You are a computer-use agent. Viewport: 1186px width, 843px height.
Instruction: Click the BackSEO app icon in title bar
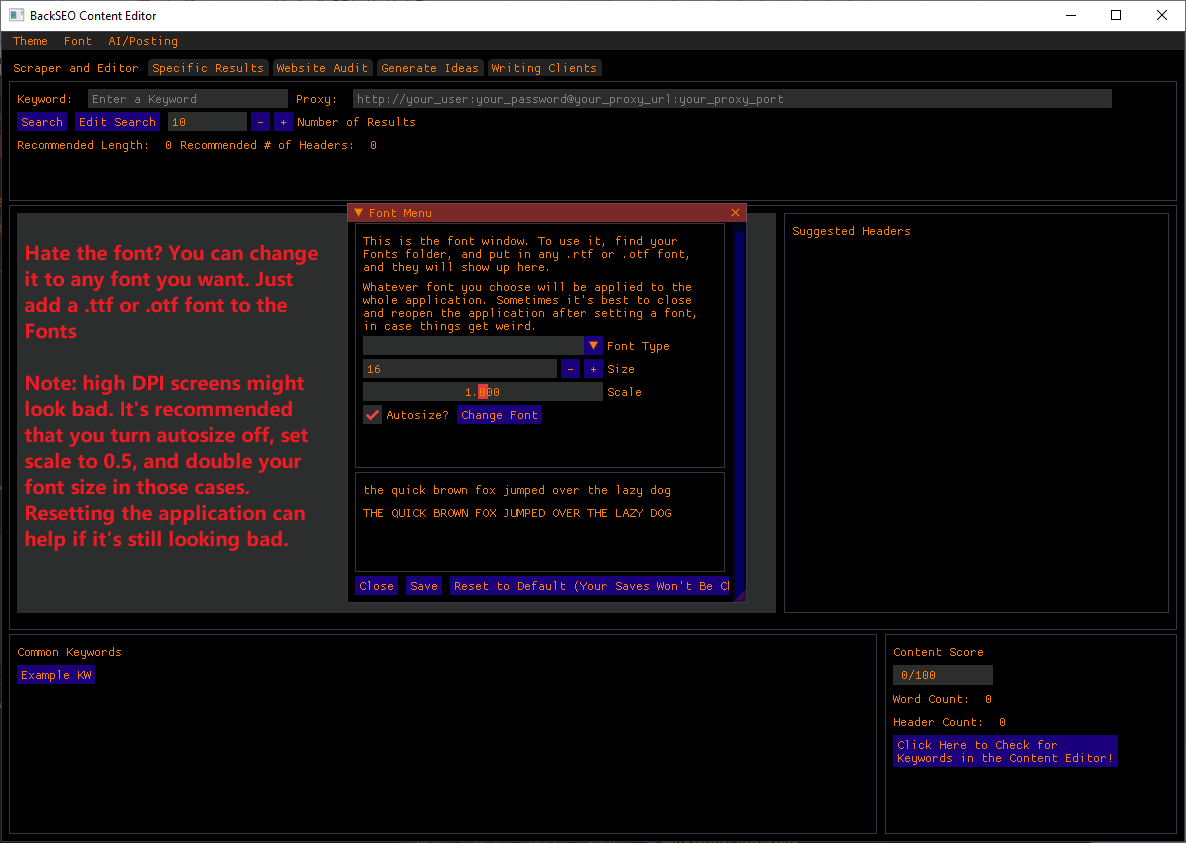[x=17, y=15]
